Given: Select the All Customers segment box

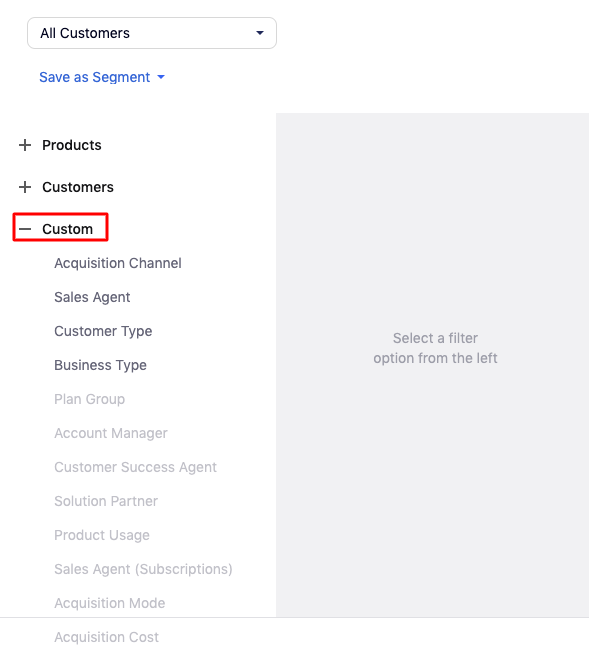Looking at the screenshot, I should [152, 33].
